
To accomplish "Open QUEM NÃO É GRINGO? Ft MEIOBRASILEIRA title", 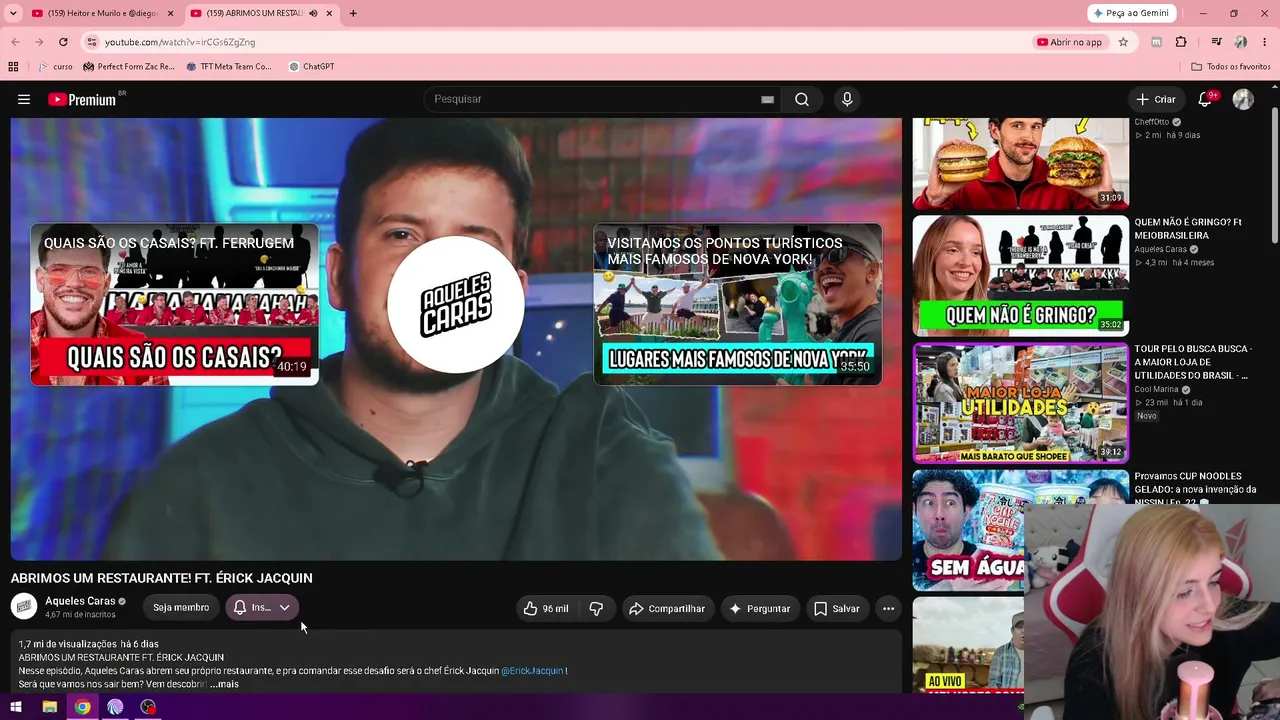I will (x=1188, y=228).
